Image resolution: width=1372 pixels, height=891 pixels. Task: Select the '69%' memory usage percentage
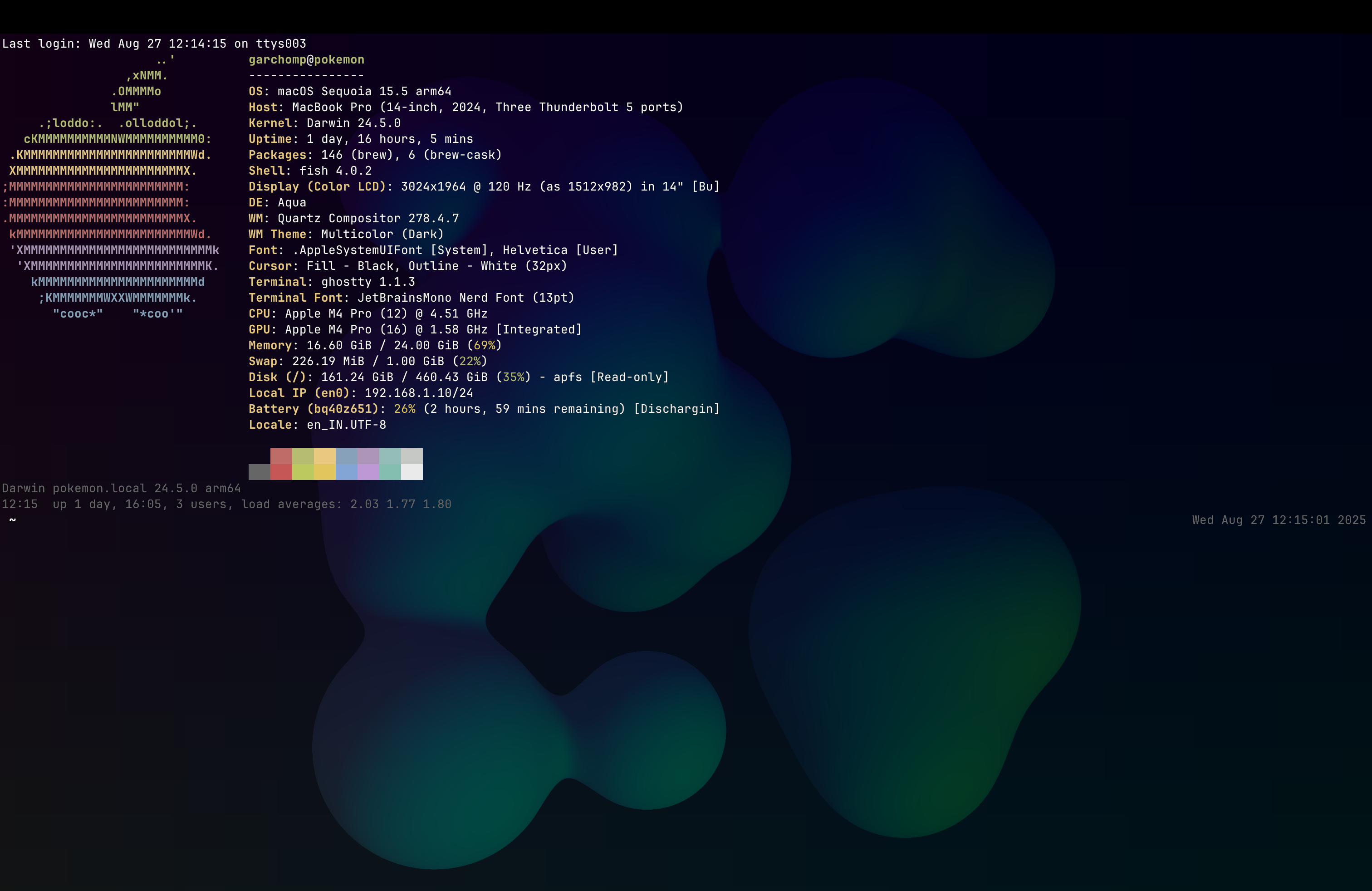tap(484, 346)
